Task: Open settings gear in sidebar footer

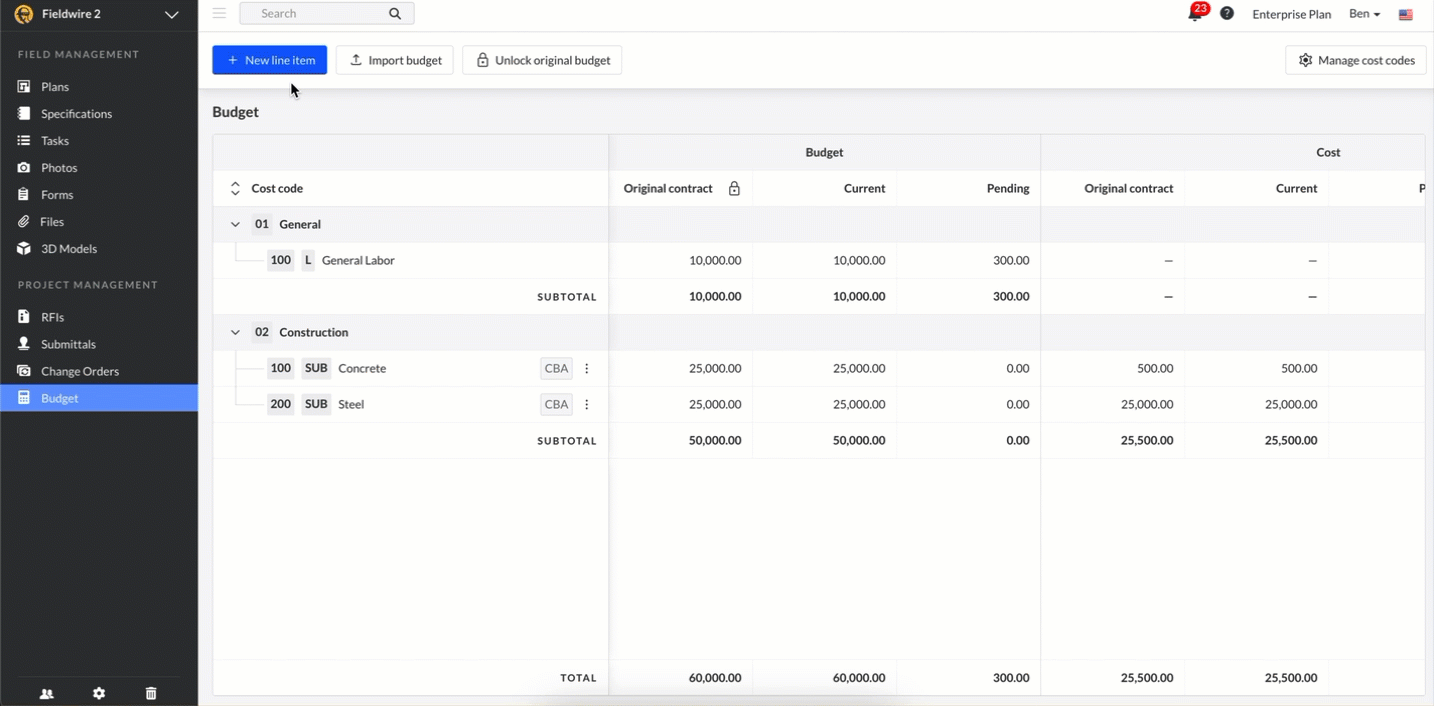Action: click(x=99, y=693)
